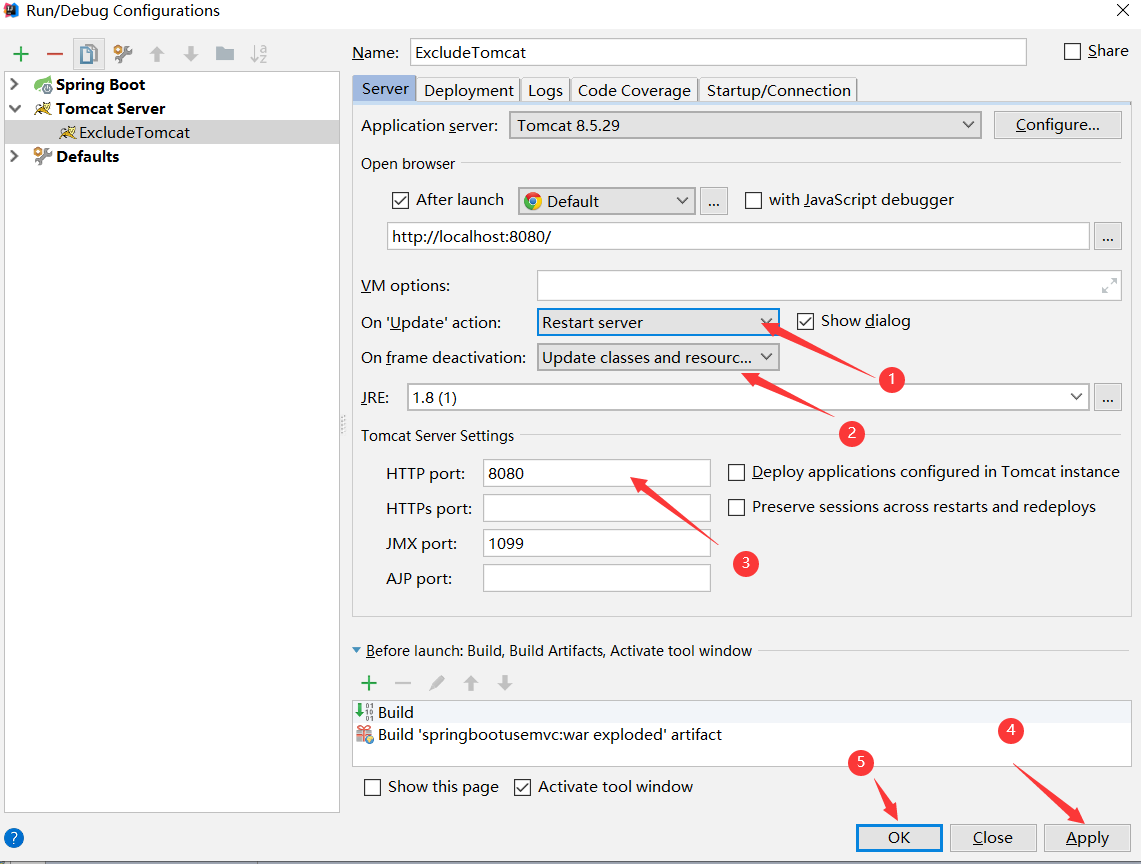Sort configurations alphabetically
This screenshot has width=1141, height=864.
click(259, 54)
